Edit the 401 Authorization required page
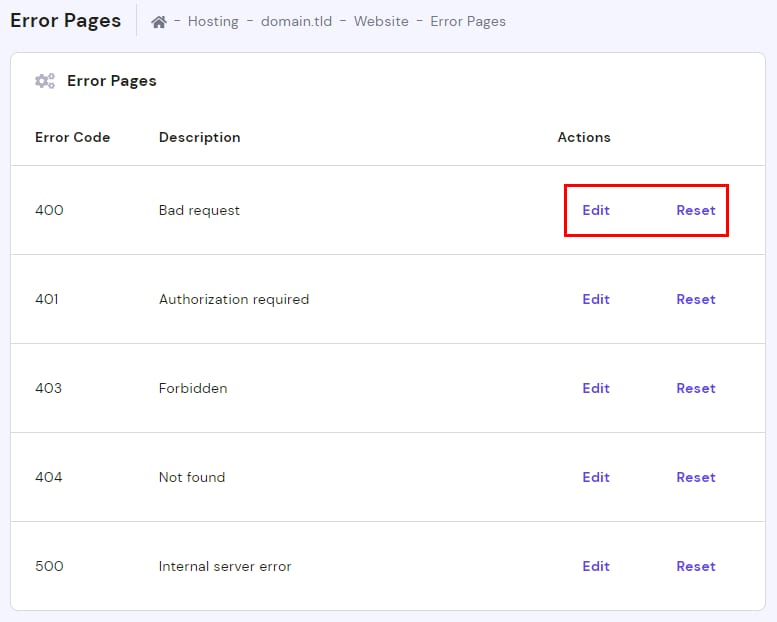Screen dimensions: 777x622 tap(596, 299)
